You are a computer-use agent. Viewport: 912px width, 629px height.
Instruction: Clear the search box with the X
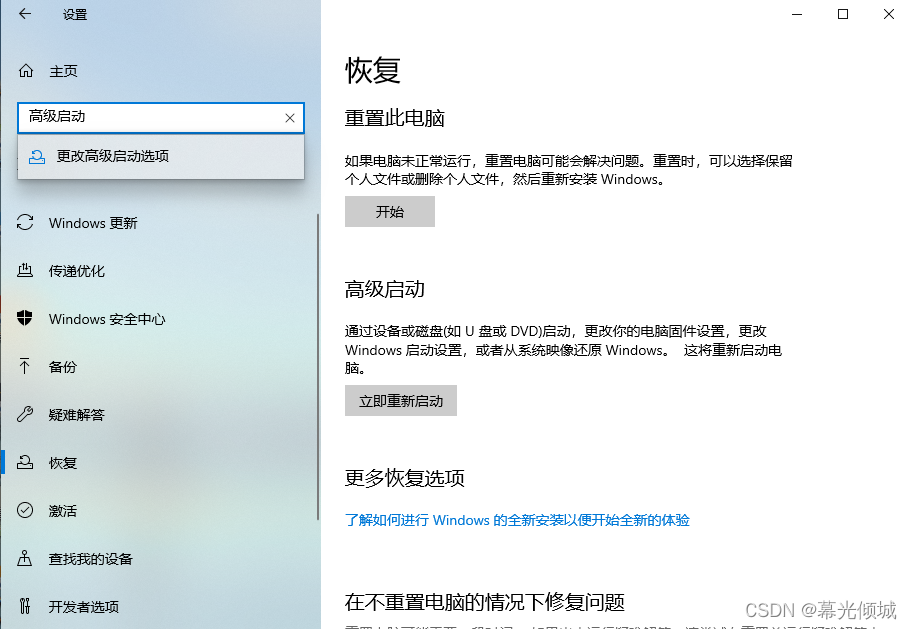290,118
